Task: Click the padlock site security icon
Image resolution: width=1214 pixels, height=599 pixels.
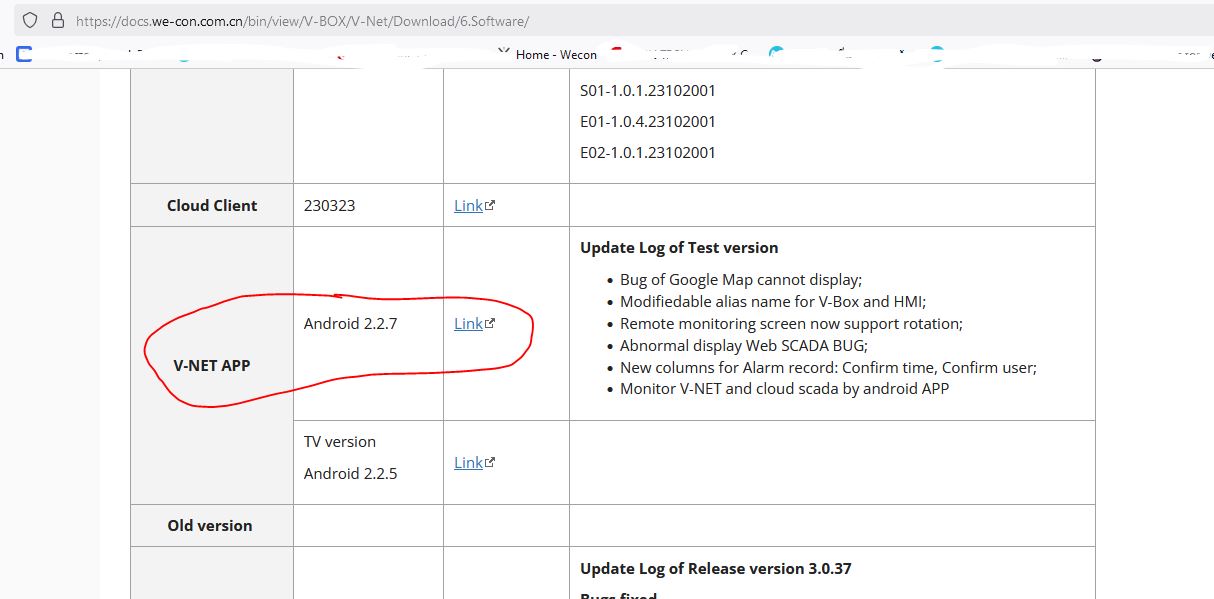Action: pos(56,20)
